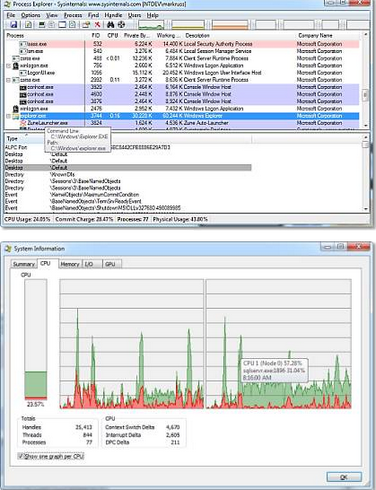Click the winlogon.exe icon for PID 2476
This screenshot has height=490, width=376.
pyautogui.click(x=15, y=109)
